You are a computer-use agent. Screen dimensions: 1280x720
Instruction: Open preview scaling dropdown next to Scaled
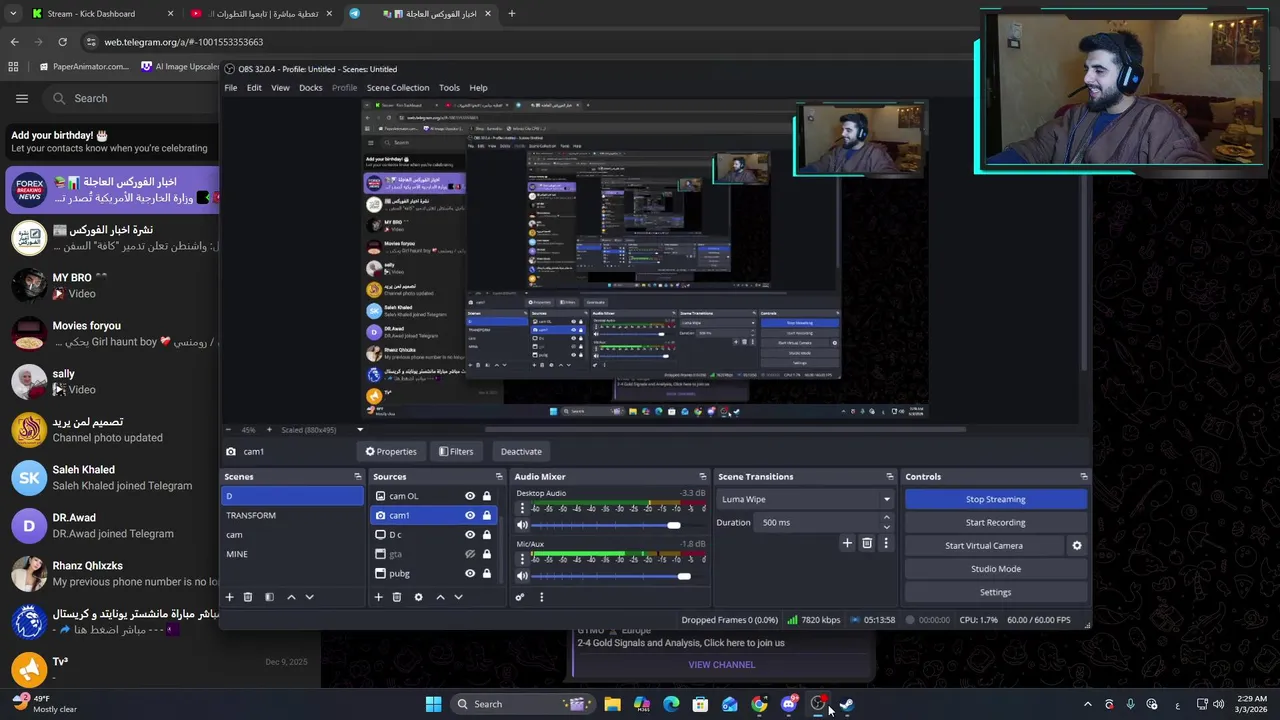pyautogui.click(x=360, y=430)
